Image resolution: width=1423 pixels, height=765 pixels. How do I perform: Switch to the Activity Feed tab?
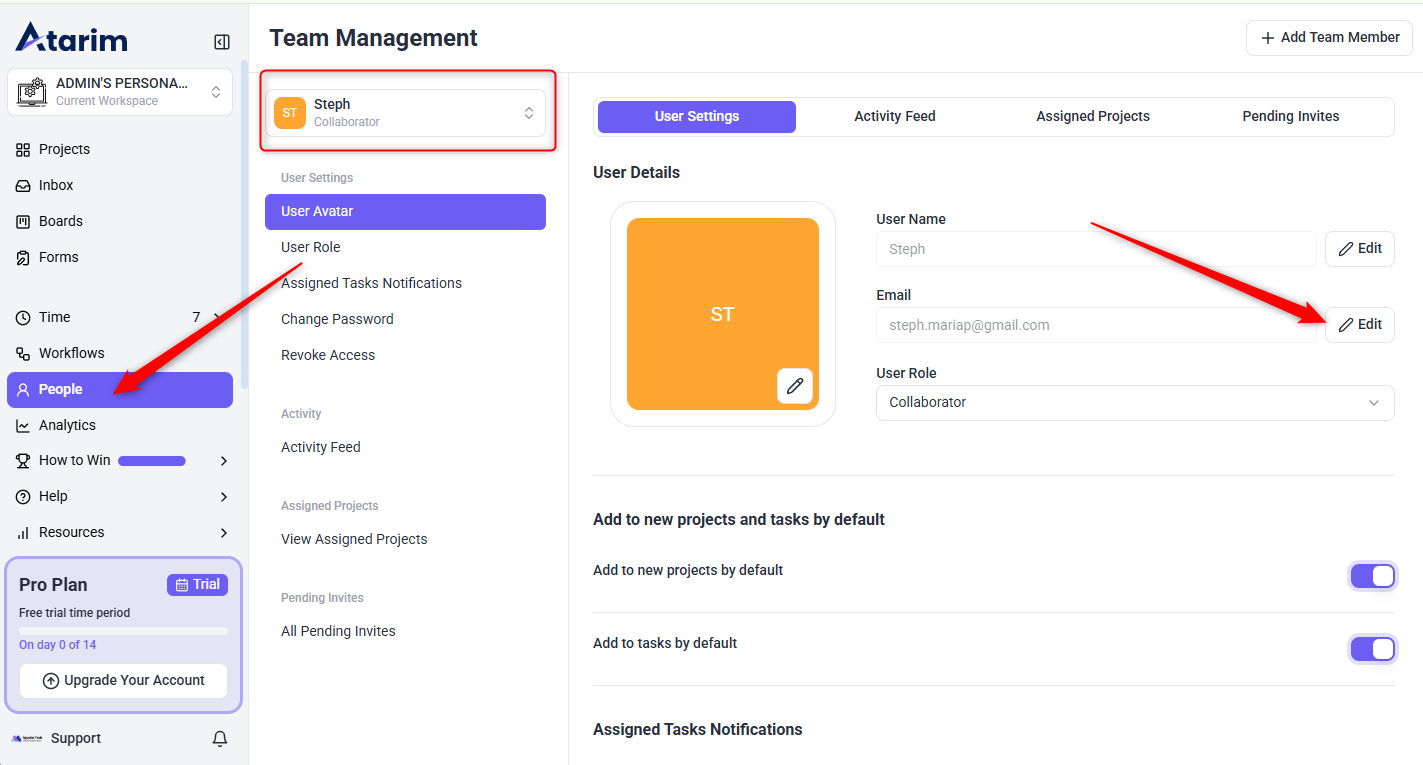tap(894, 116)
